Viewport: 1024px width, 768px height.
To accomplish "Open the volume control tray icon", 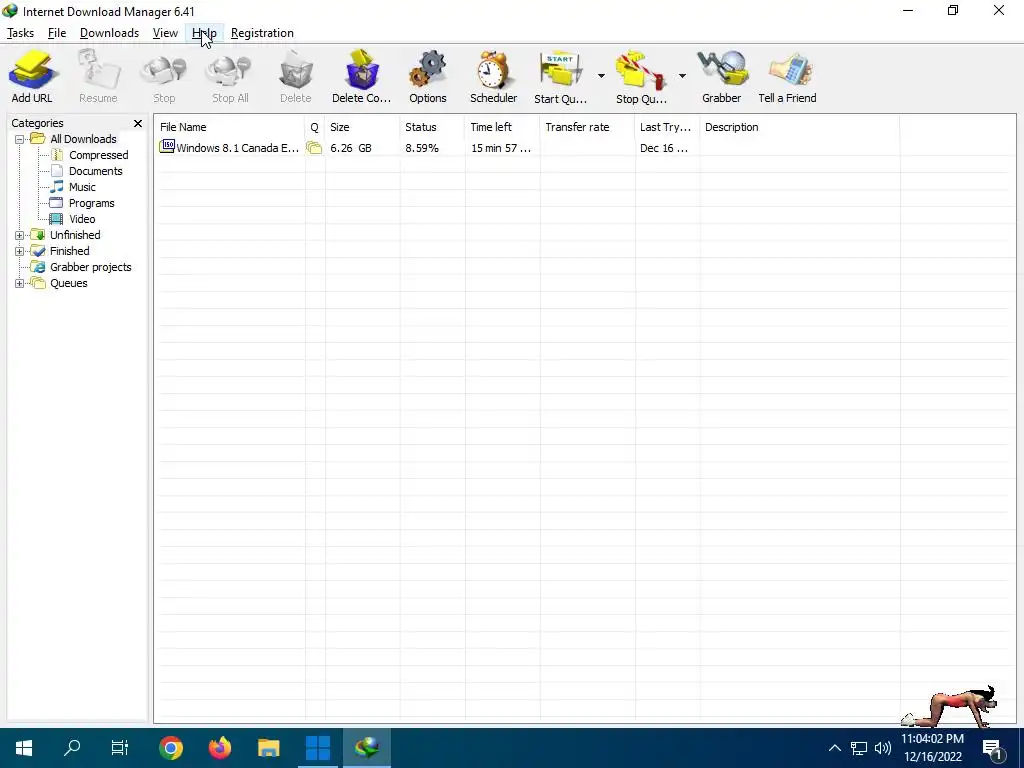I will (883, 748).
